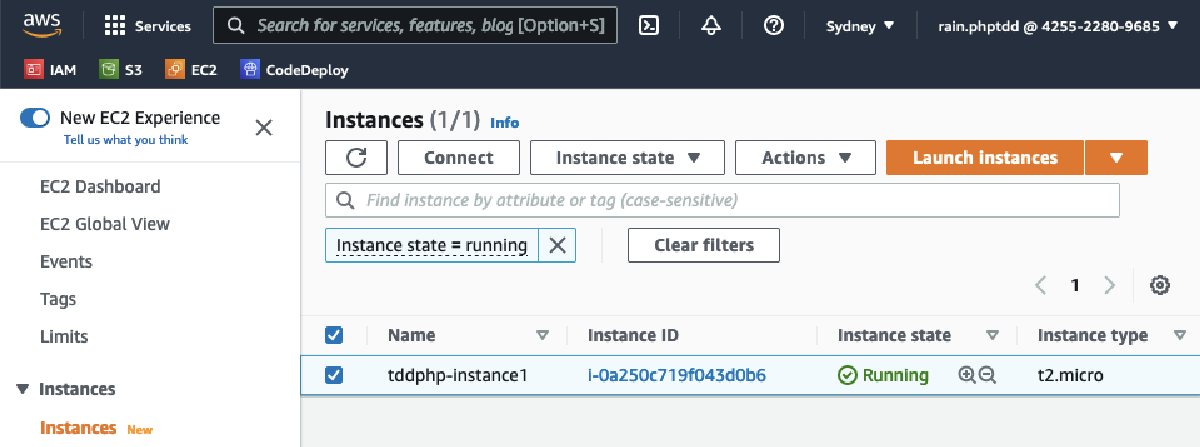This screenshot has height=447, width=1200.
Task: Open Instances page in sidebar
Action: coord(78,428)
